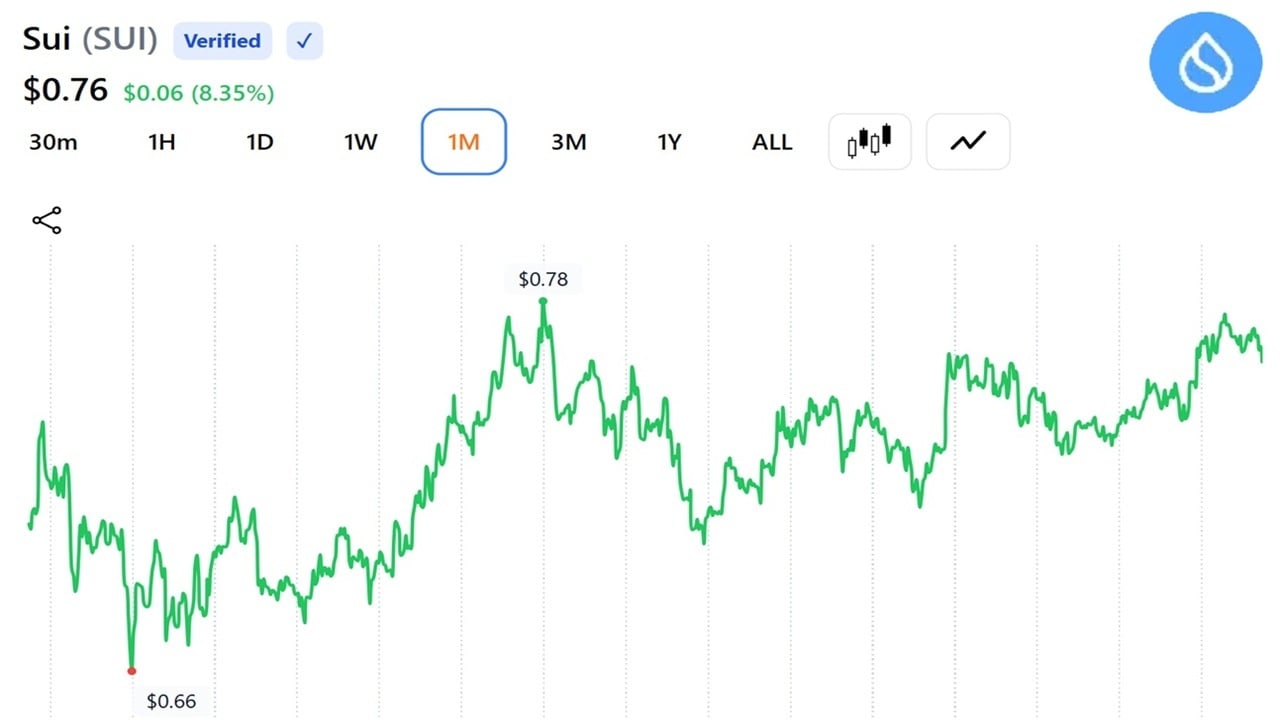Click the share icon above the chart

(x=47, y=221)
